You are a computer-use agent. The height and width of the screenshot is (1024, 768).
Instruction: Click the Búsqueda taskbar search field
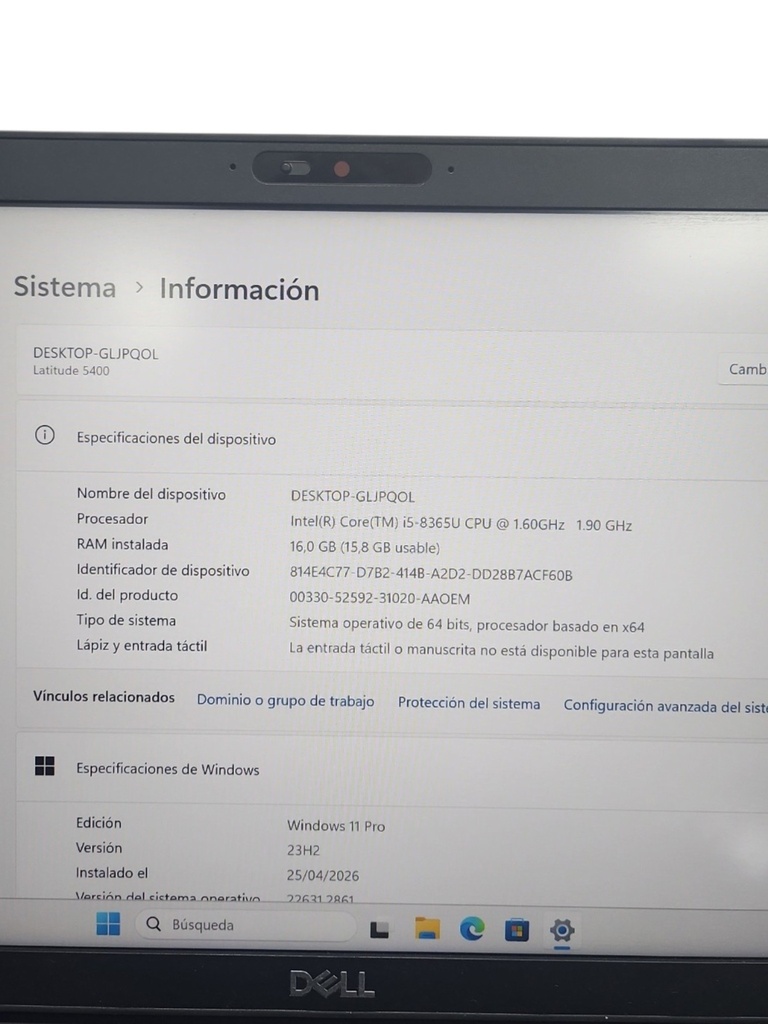pos(245,925)
